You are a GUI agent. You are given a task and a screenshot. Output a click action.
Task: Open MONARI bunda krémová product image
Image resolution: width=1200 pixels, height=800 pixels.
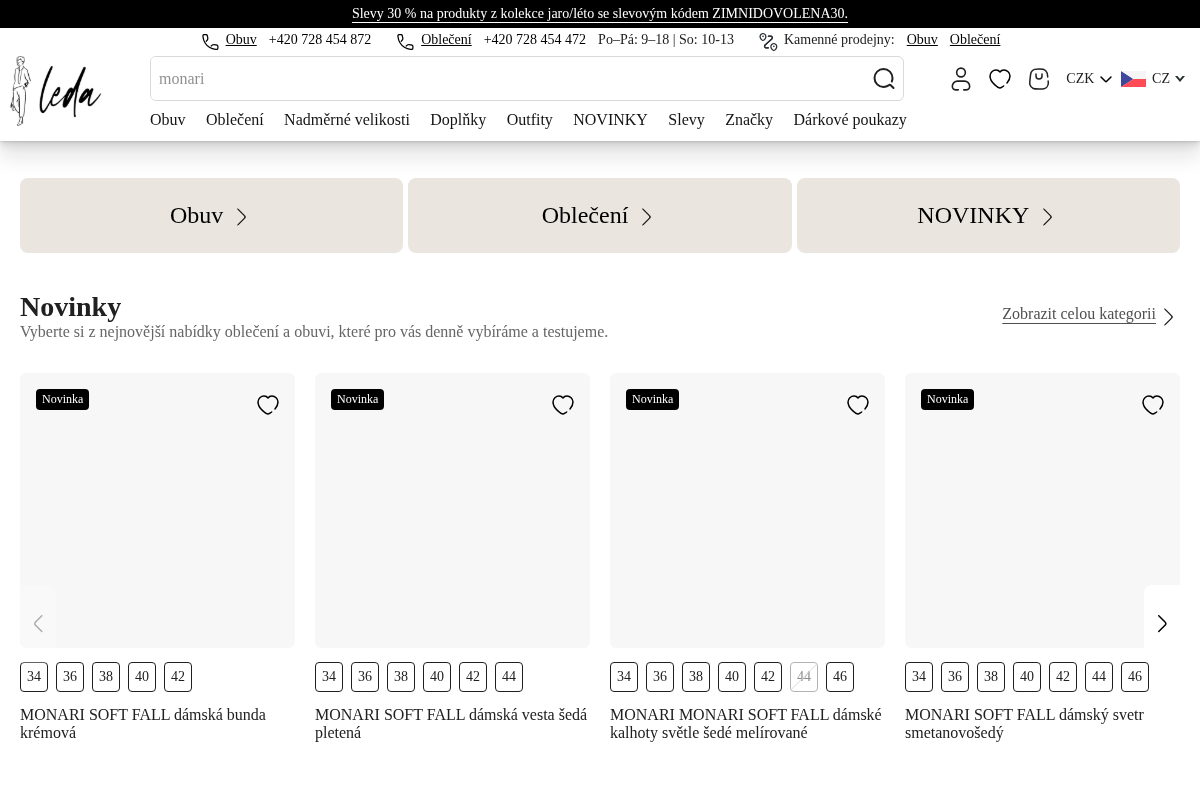pyautogui.click(x=157, y=510)
